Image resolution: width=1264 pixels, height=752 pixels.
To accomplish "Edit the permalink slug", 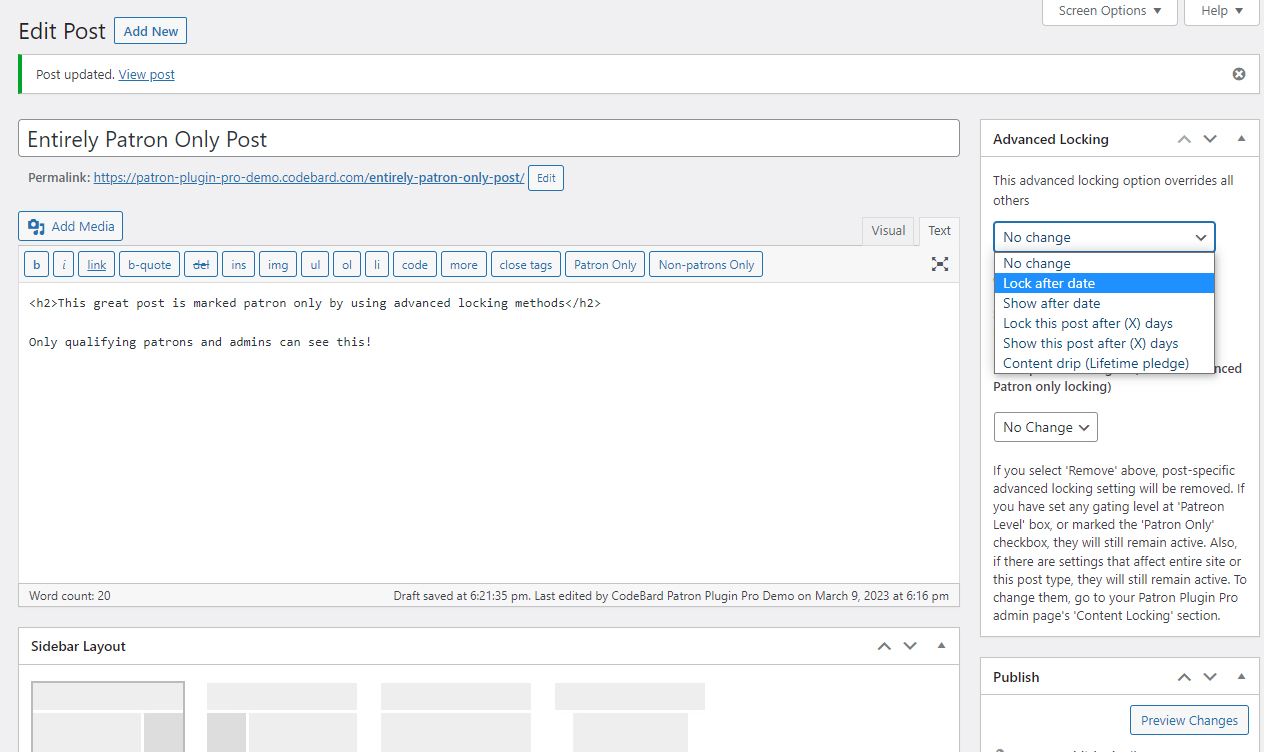I will [x=546, y=178].
